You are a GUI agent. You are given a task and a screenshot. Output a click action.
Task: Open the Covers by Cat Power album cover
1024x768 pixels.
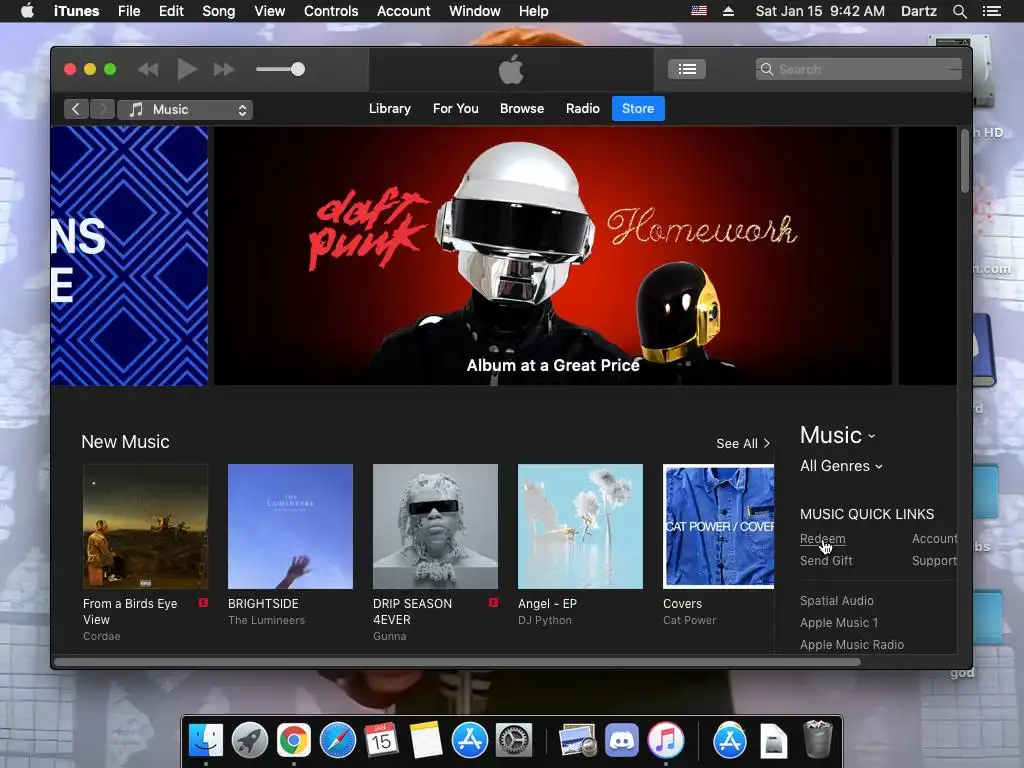coord(718,526)
